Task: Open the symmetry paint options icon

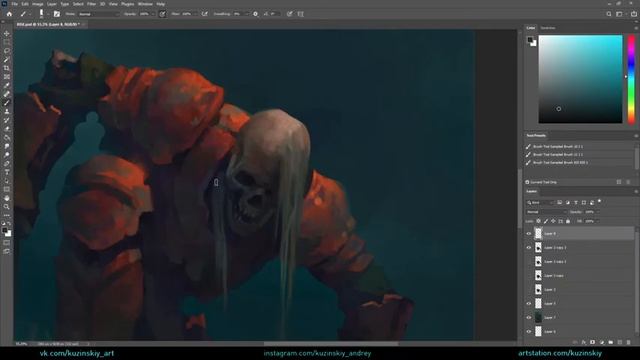Action: (301, 14)
